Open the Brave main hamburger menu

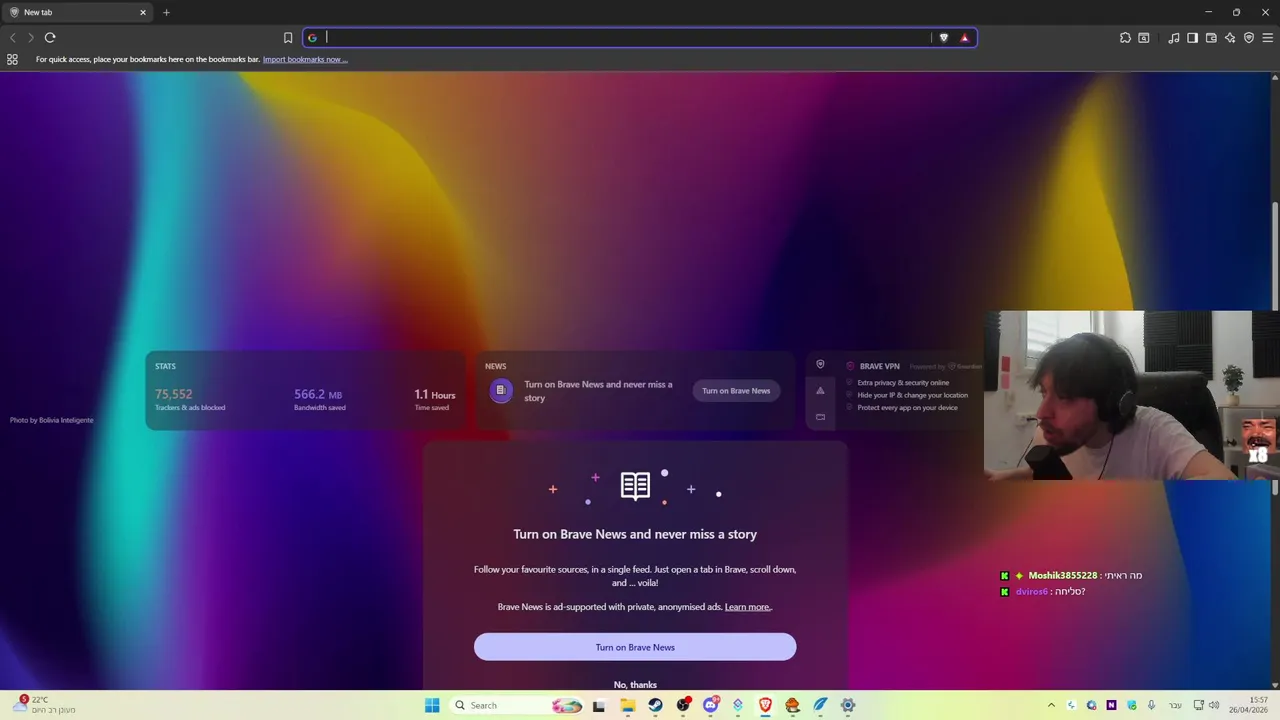coord(1268,38)
